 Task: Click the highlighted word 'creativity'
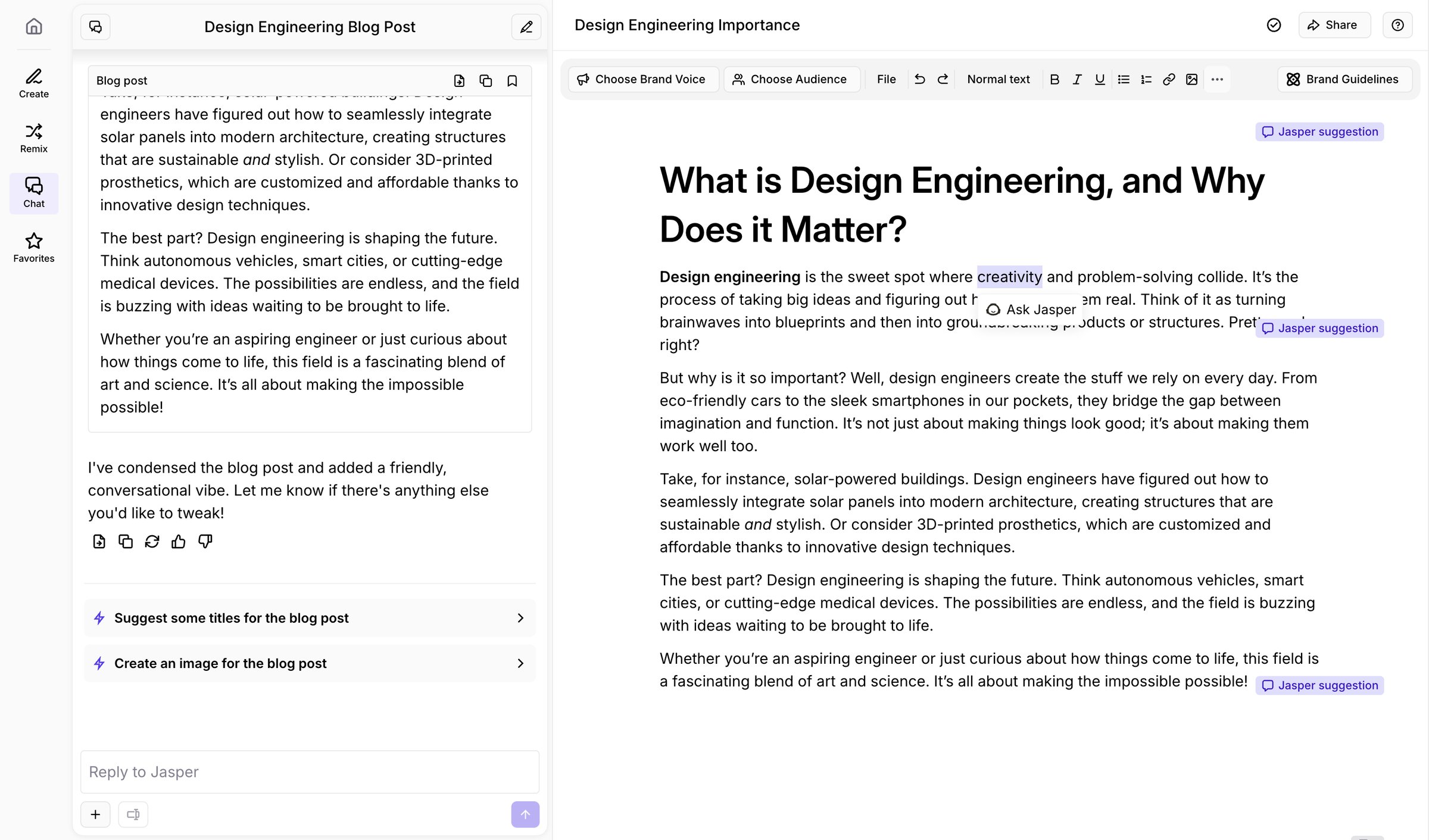1009,277
